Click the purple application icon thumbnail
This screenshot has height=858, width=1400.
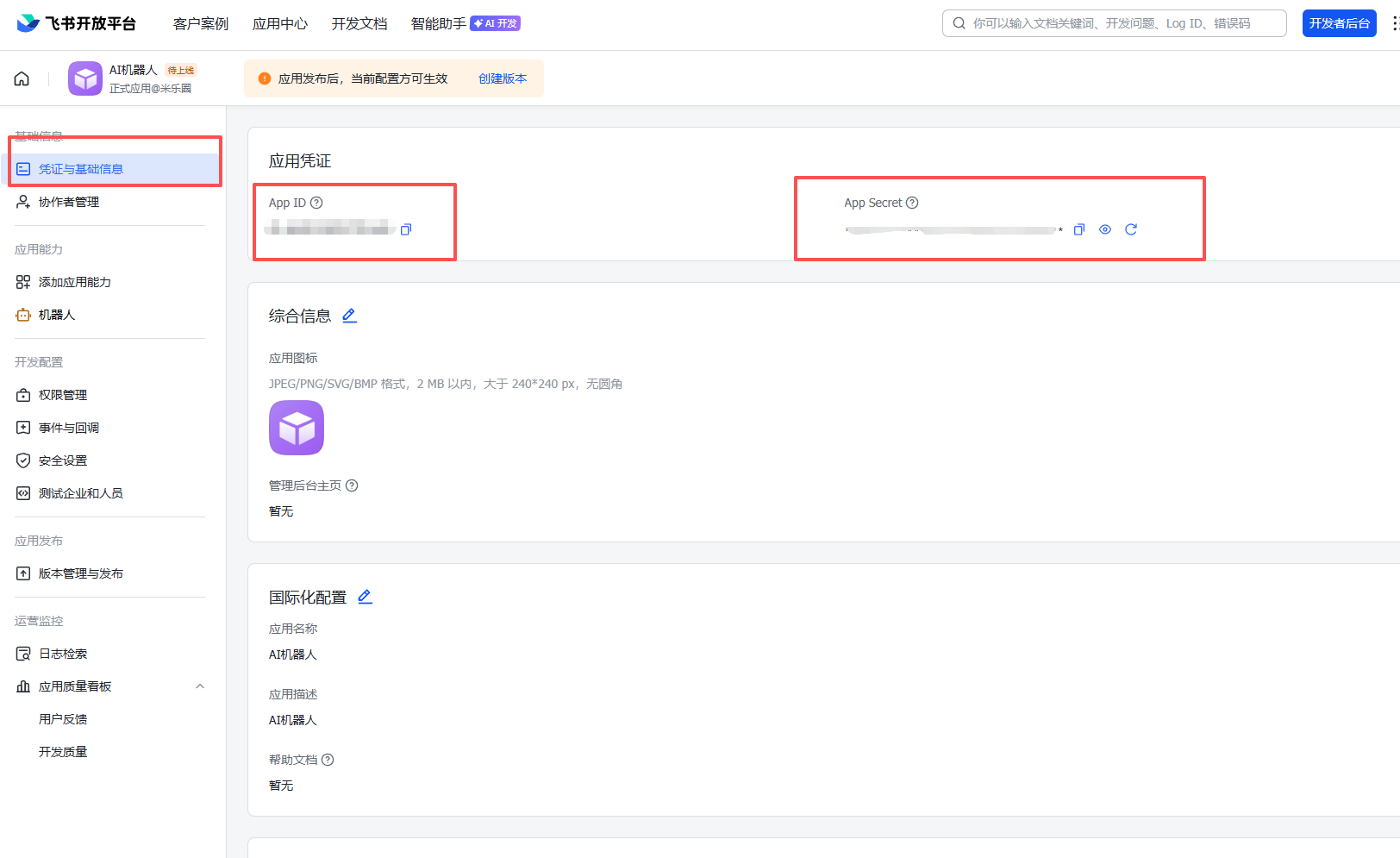[x=297, y=428]
